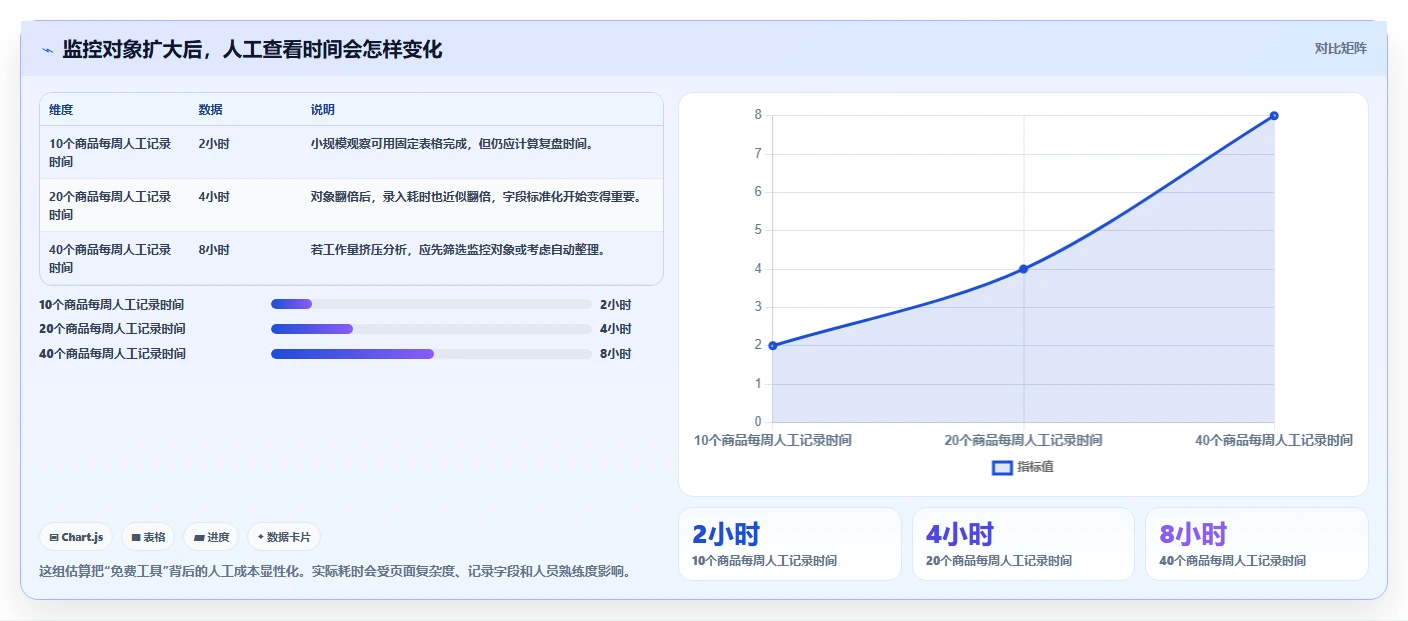
Task: Click the chart data point at value 8
Action: (x=1274, y=115)
